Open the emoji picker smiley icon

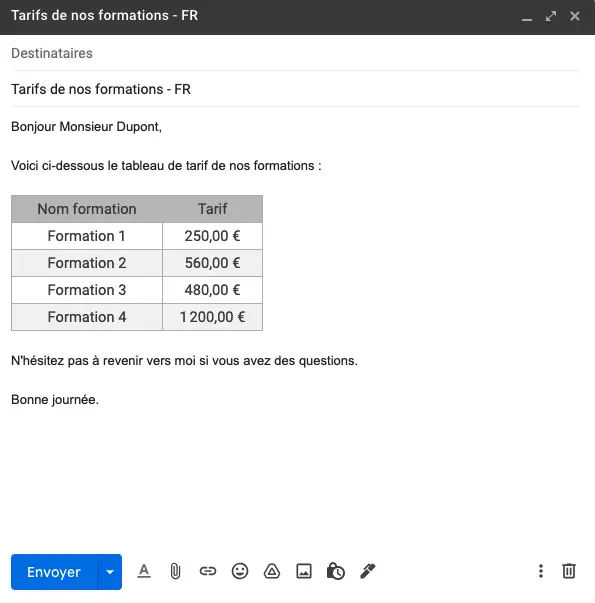click(240, 571)
